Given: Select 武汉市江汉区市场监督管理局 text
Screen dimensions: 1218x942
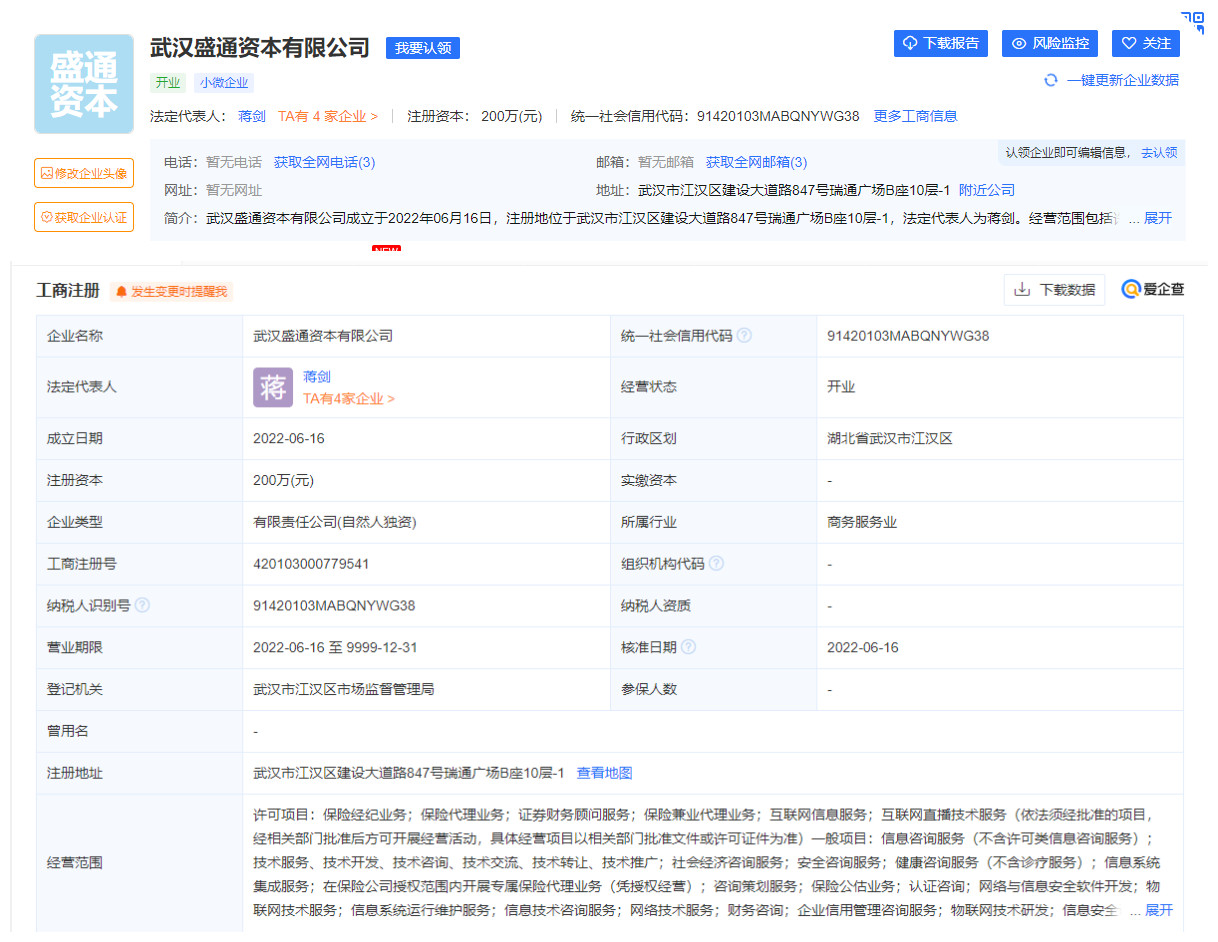Looking at the screenshot, I should pyautogui.click(x=344, y=689).
